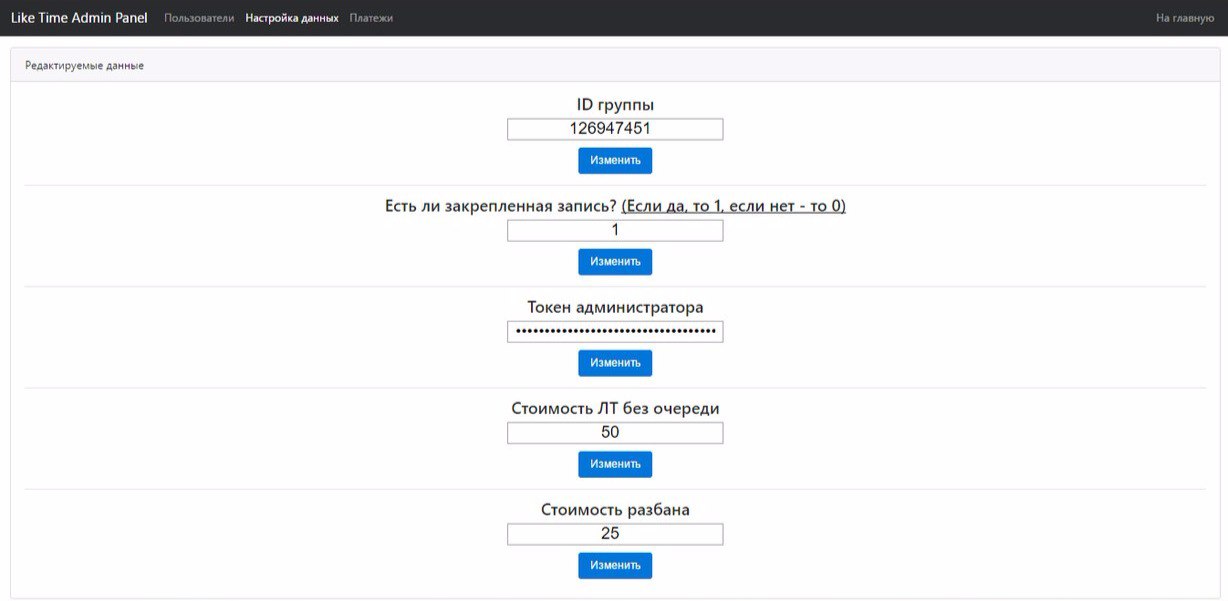Click the underlined hint about 1 or 0
Viewport: 1228px width, 601px height.
pyautogui.click(x=733, y=206)
